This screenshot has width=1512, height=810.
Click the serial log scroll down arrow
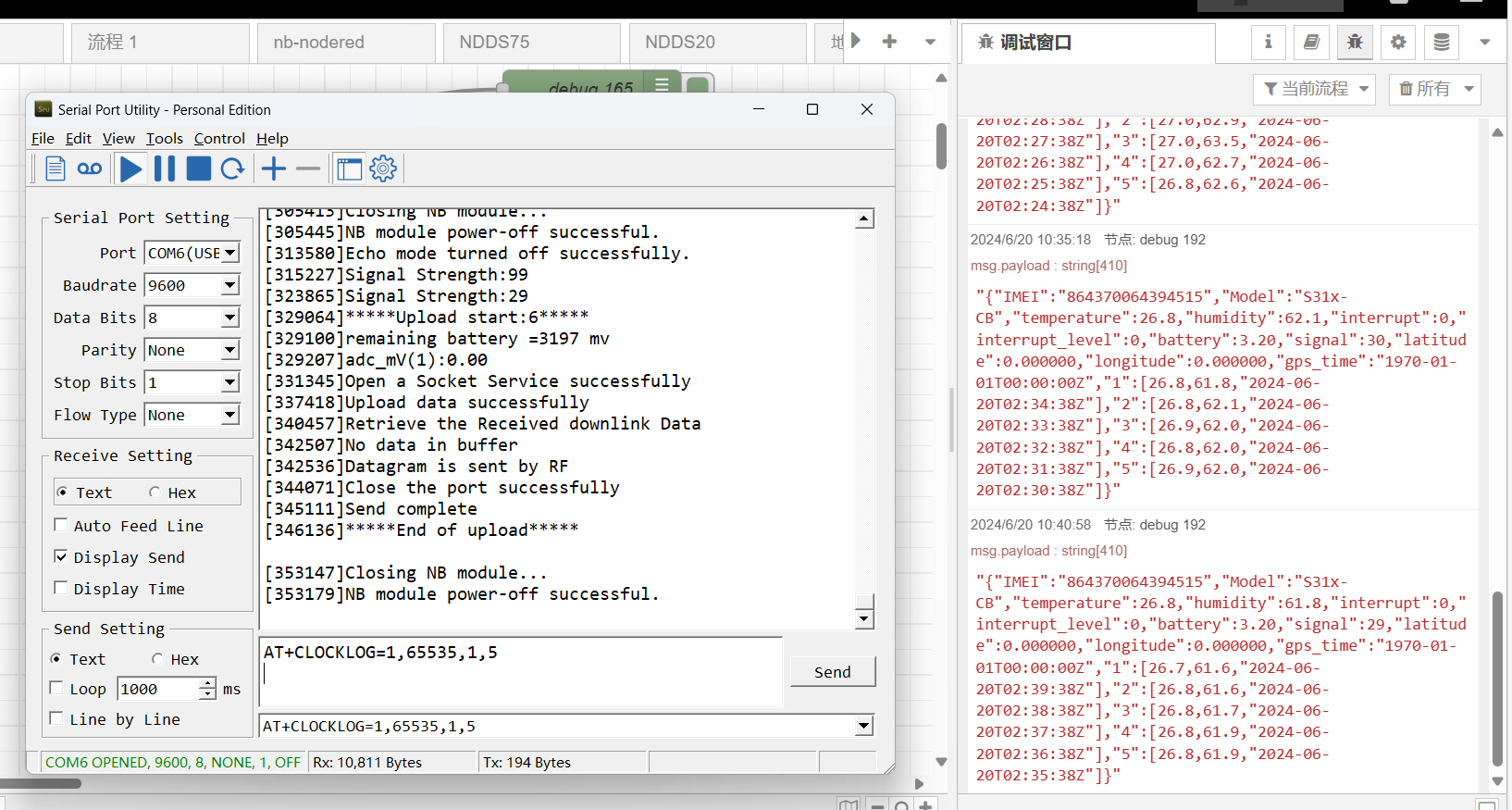point(864,618)
